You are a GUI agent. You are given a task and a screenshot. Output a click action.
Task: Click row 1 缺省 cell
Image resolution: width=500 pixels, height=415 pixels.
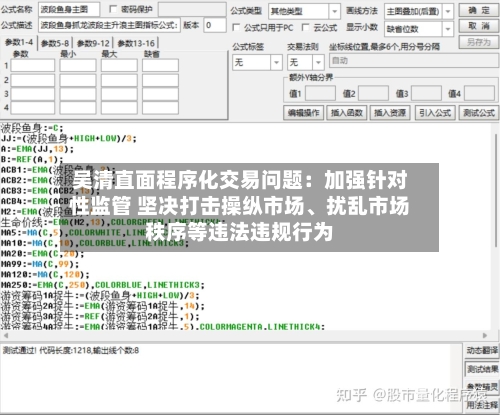coord(160,65)
